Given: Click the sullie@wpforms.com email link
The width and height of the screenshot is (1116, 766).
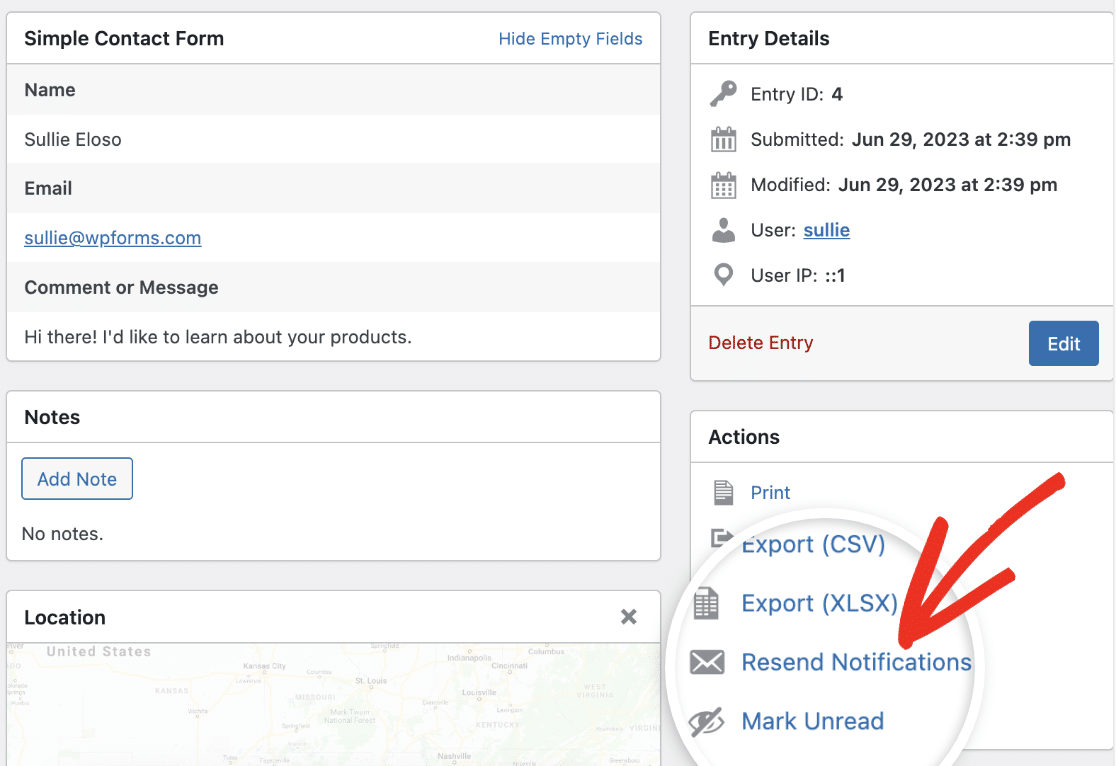Looking at the screenshot, I should [113, 238].
